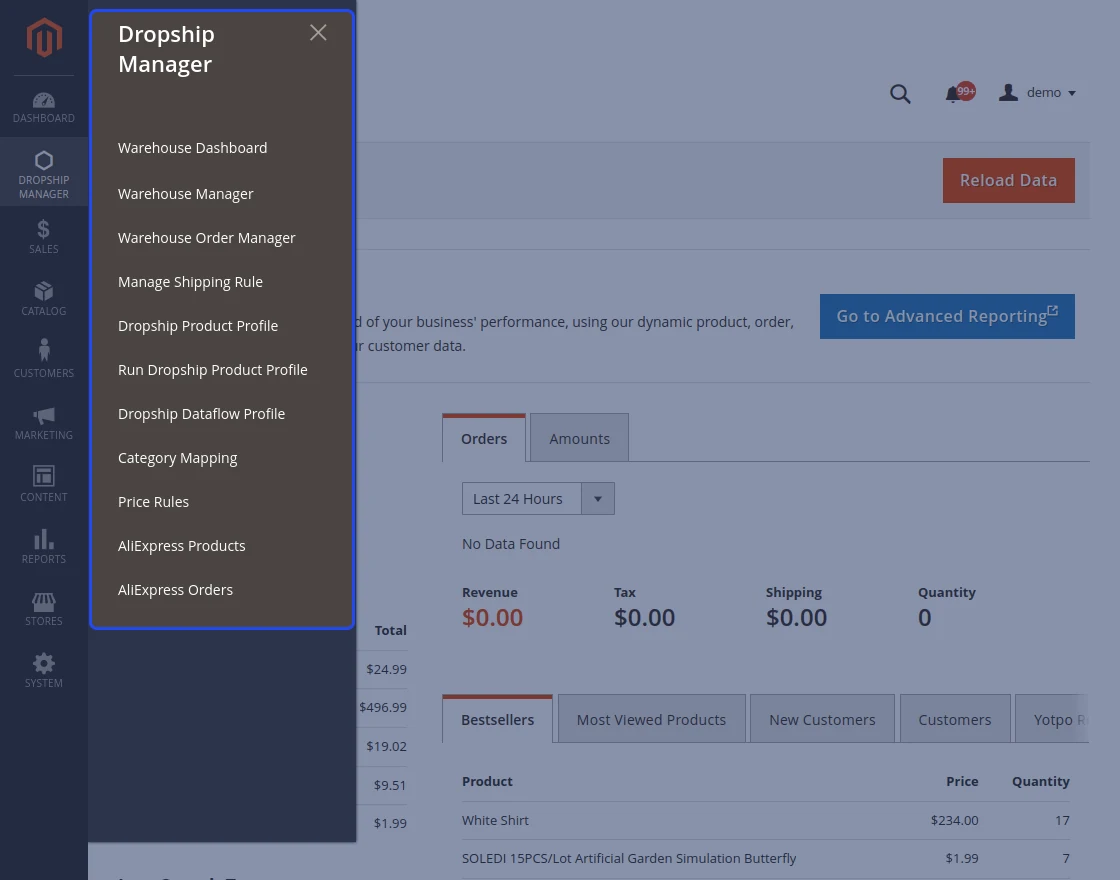Click the $496.99 total cell
The width and height of the screenshot is (1120, 880).
point(383,707)
